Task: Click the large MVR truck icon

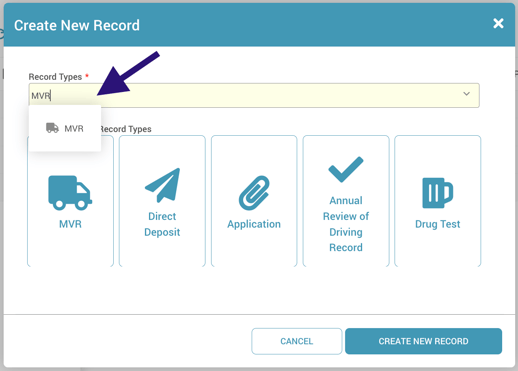Action: (70, 193)
